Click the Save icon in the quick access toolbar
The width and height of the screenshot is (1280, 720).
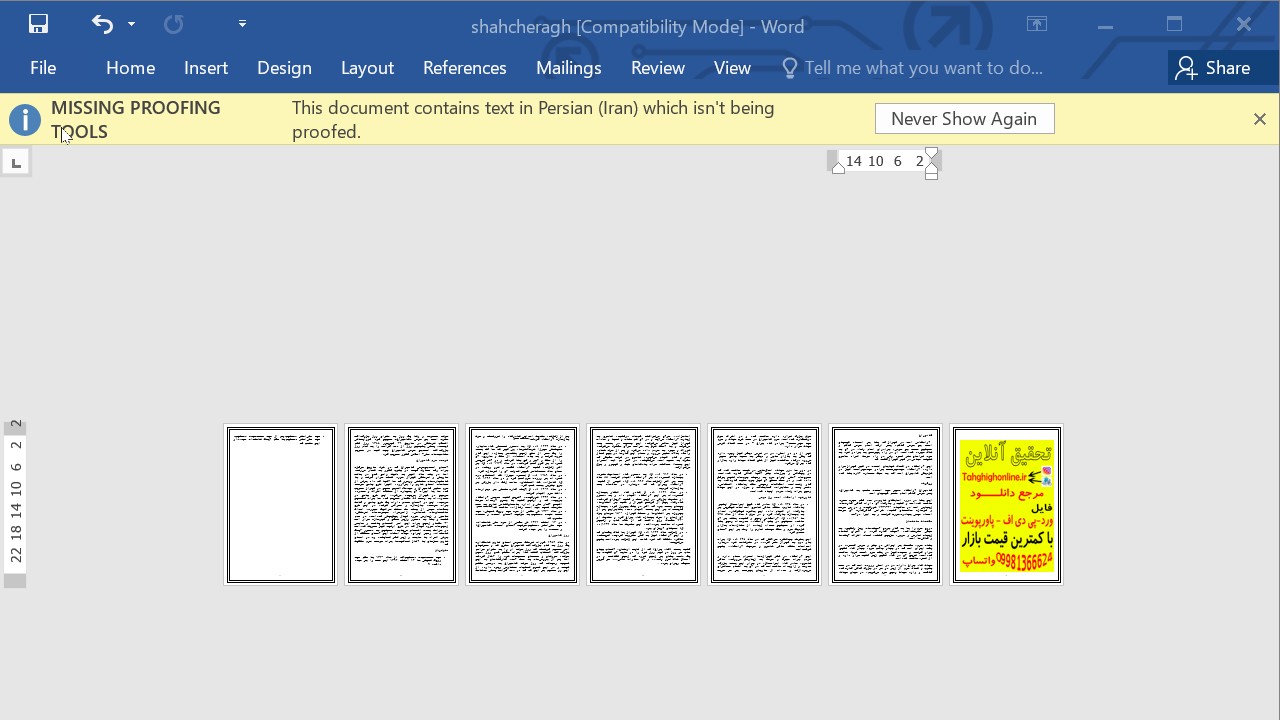coord(38,24)
